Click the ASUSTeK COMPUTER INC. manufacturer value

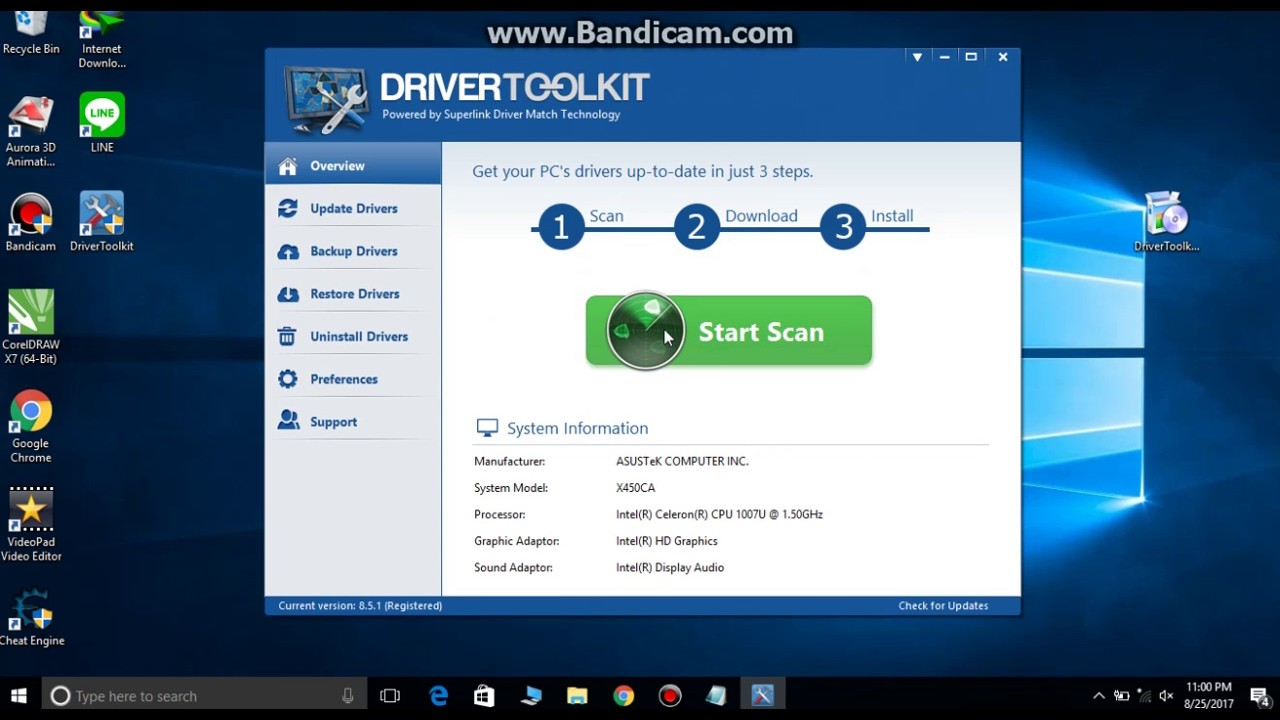tap(682, 461)
